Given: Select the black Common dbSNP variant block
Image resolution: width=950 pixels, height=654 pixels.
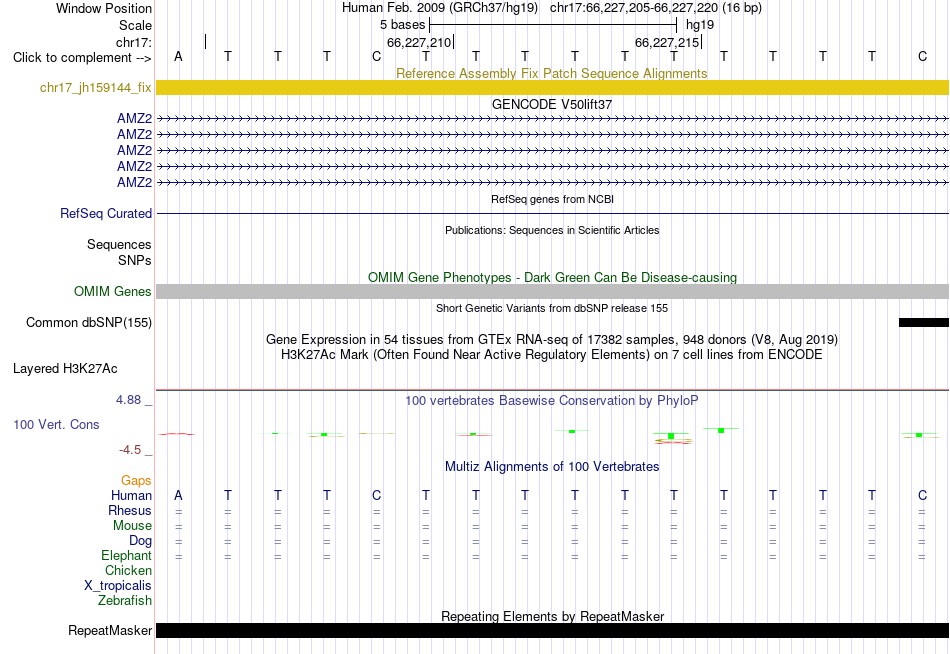Looking at the screenshot, I should [x=923, y=322].
